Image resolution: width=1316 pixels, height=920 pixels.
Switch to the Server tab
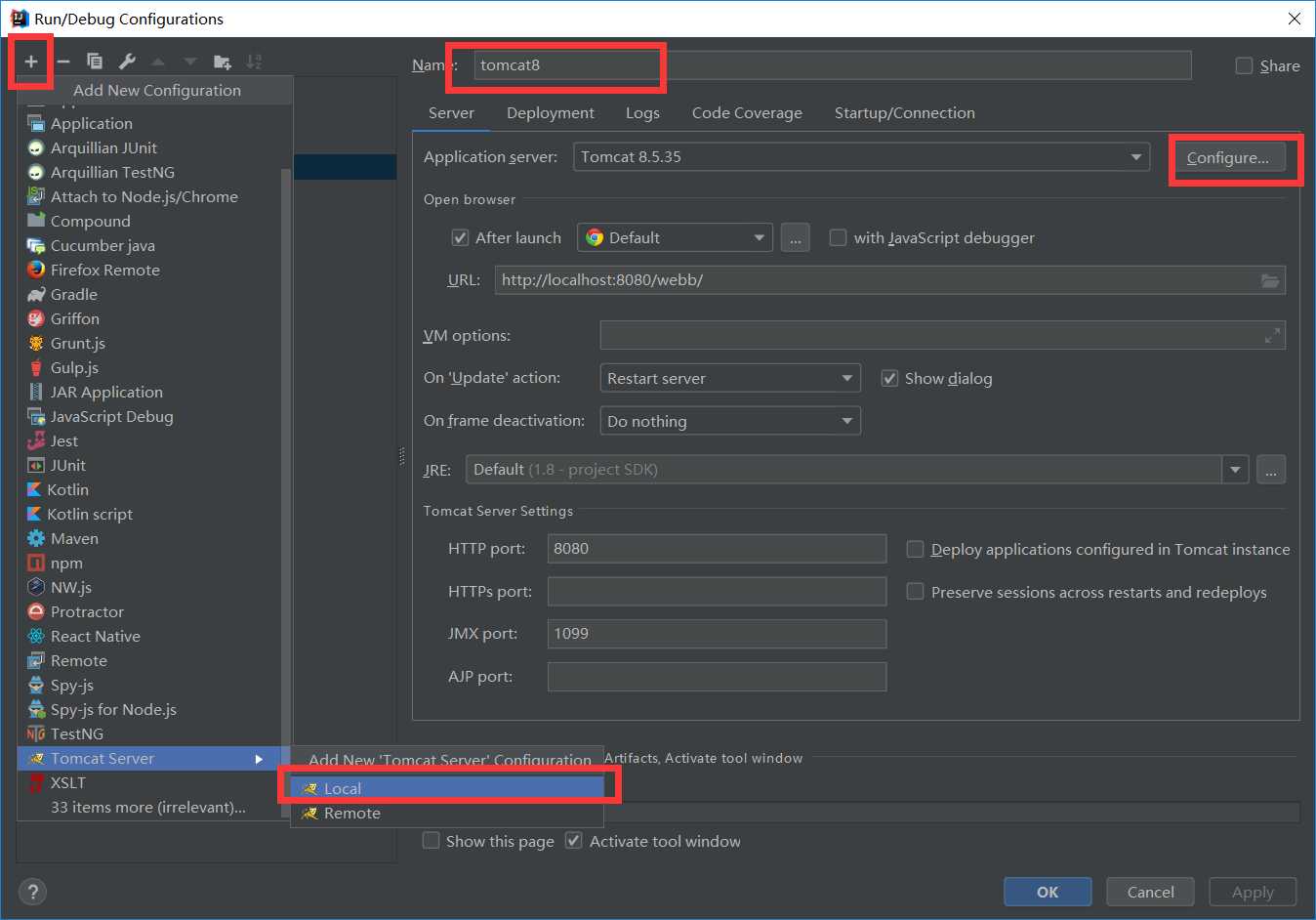[451, 112]
